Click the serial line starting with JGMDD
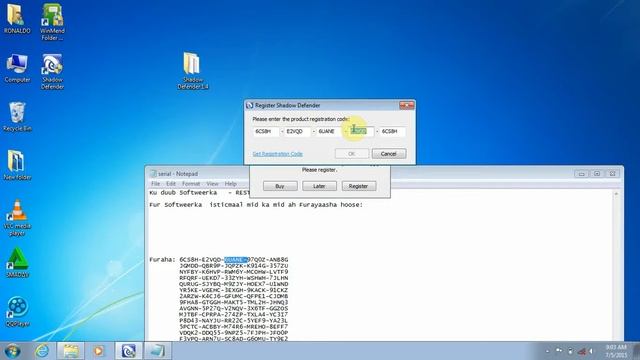The height and width of the screenshot is (360, 640). tap(233, 266)
